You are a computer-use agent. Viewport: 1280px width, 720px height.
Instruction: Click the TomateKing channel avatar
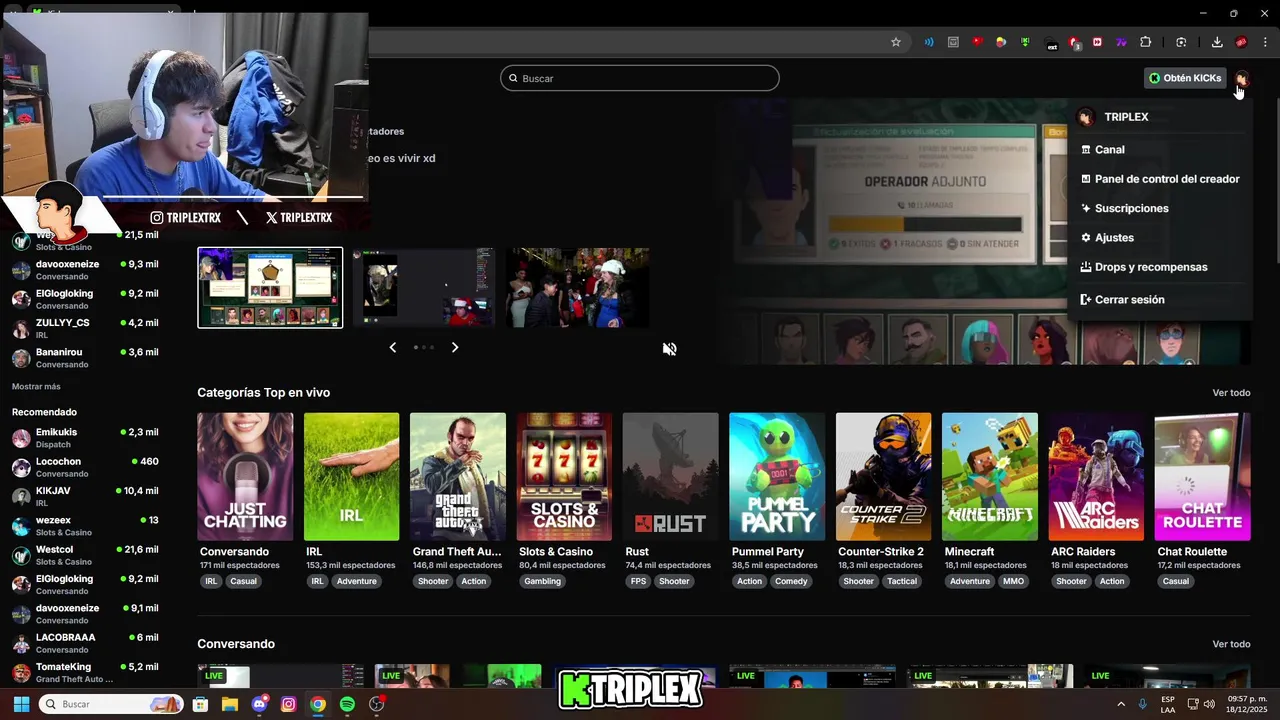(21, 673)
